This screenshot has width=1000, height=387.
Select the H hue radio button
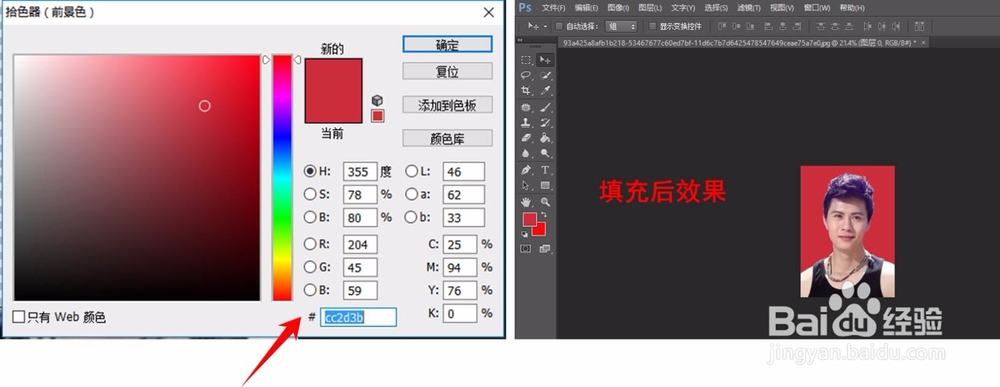point(310,171)
